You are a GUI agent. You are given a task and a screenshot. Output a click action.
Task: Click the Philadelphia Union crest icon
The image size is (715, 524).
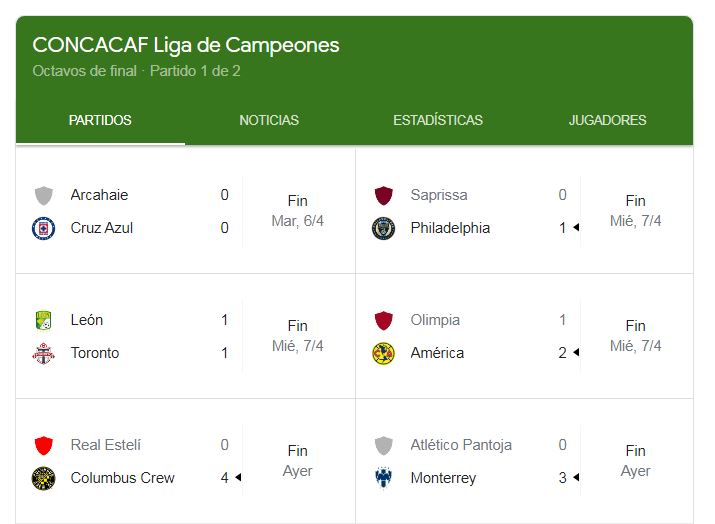click(x=383, y=228)
